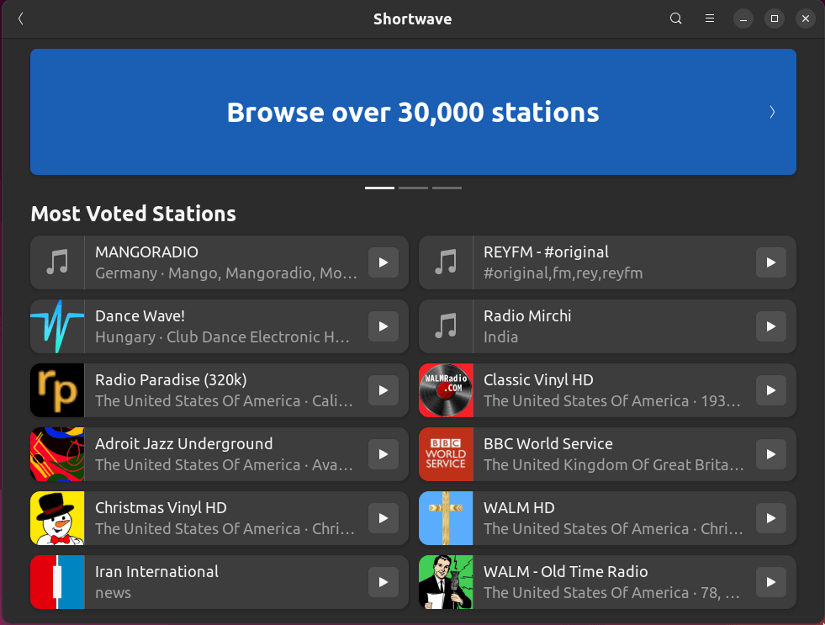This screenshot has height=625, width=825.
Task: Select the first carousel page indicator
Action: [x=379, y=188]
